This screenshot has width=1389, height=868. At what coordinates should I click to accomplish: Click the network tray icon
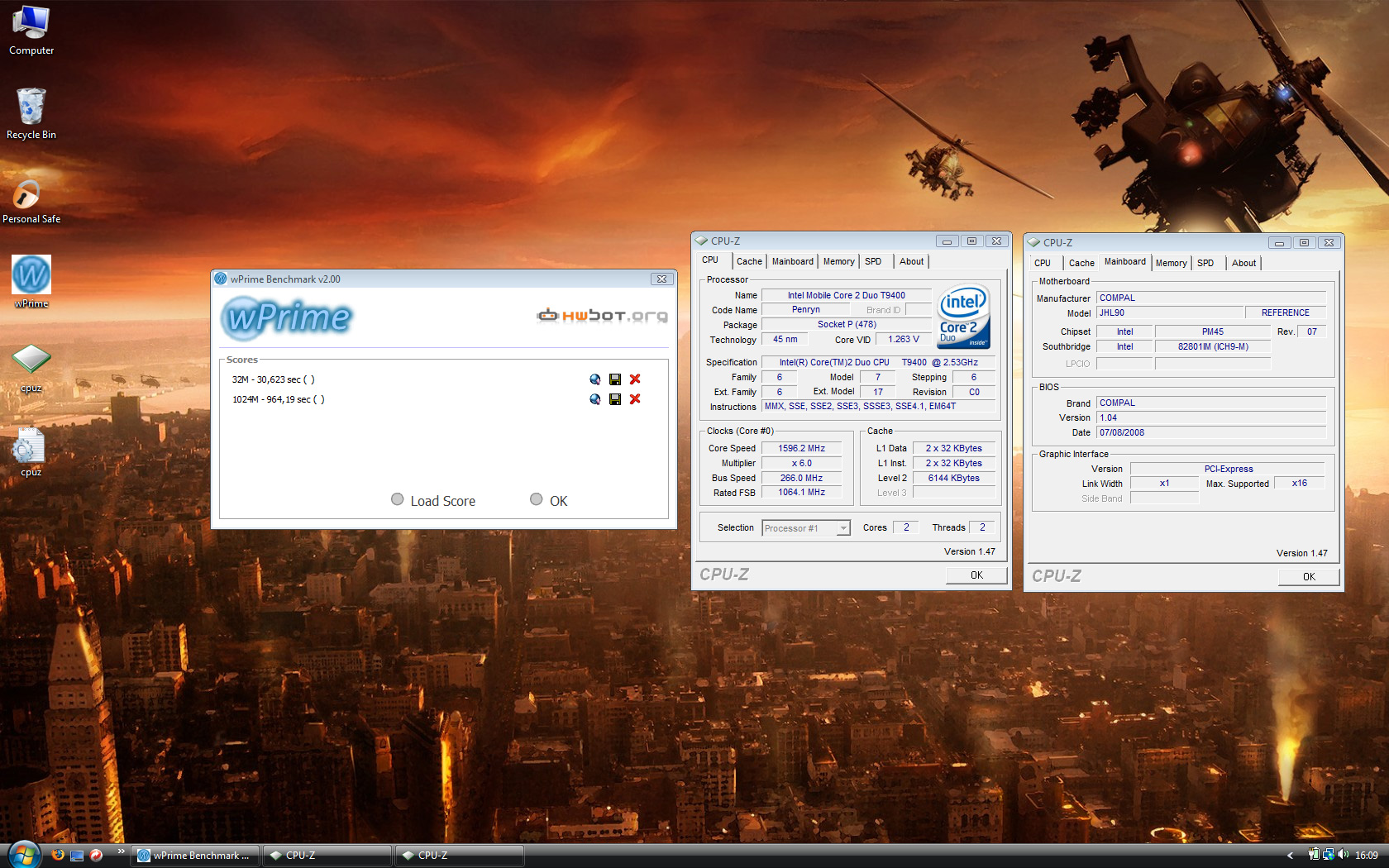[1328, 855]
